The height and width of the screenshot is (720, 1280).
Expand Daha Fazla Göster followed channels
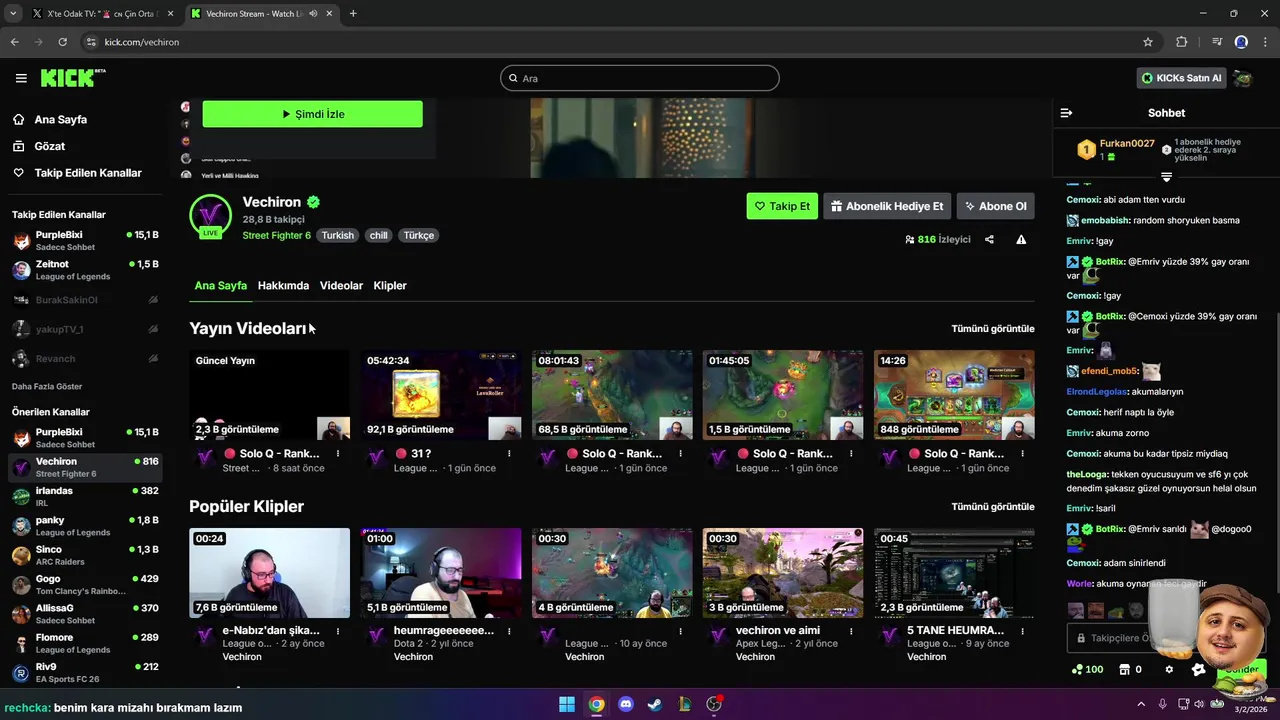[47, 386]
